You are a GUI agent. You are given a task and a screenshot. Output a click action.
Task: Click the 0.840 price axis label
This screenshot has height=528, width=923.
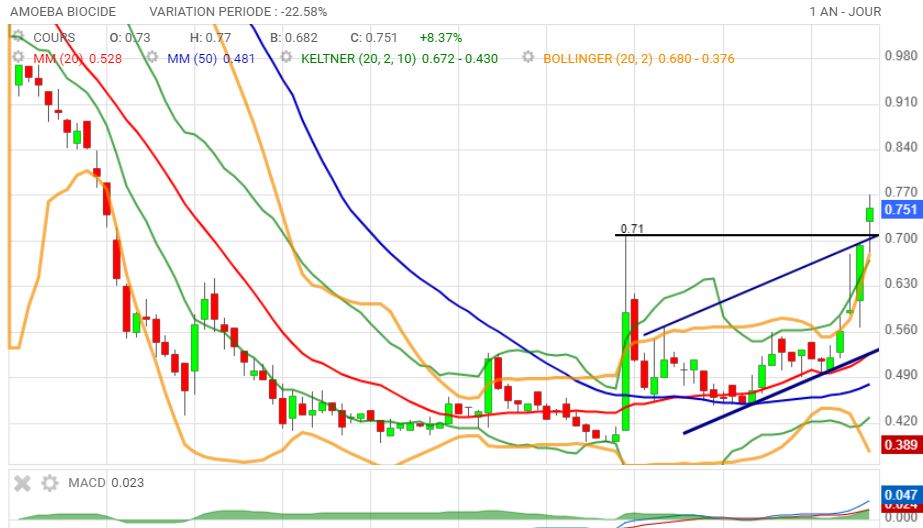[901, 147]
